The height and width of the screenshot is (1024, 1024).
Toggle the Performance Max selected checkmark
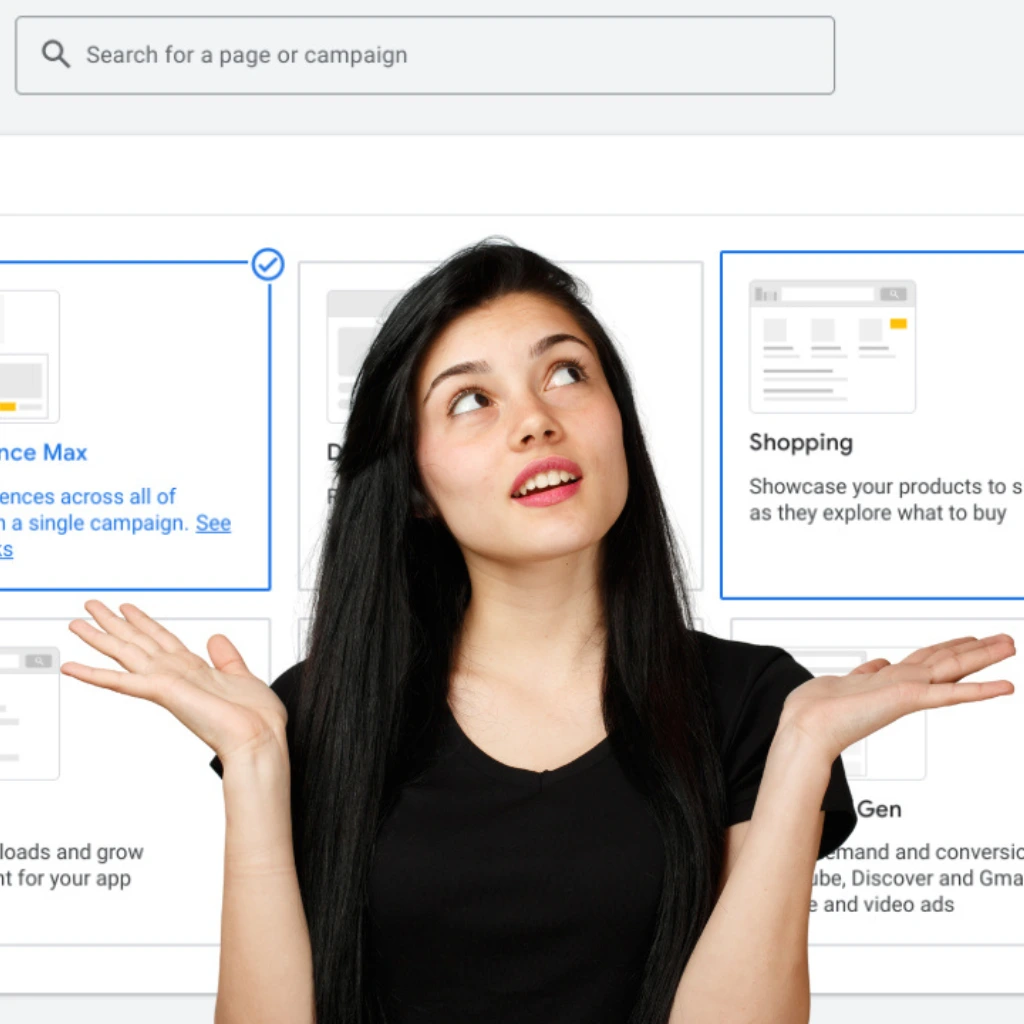tap(267, 265)
